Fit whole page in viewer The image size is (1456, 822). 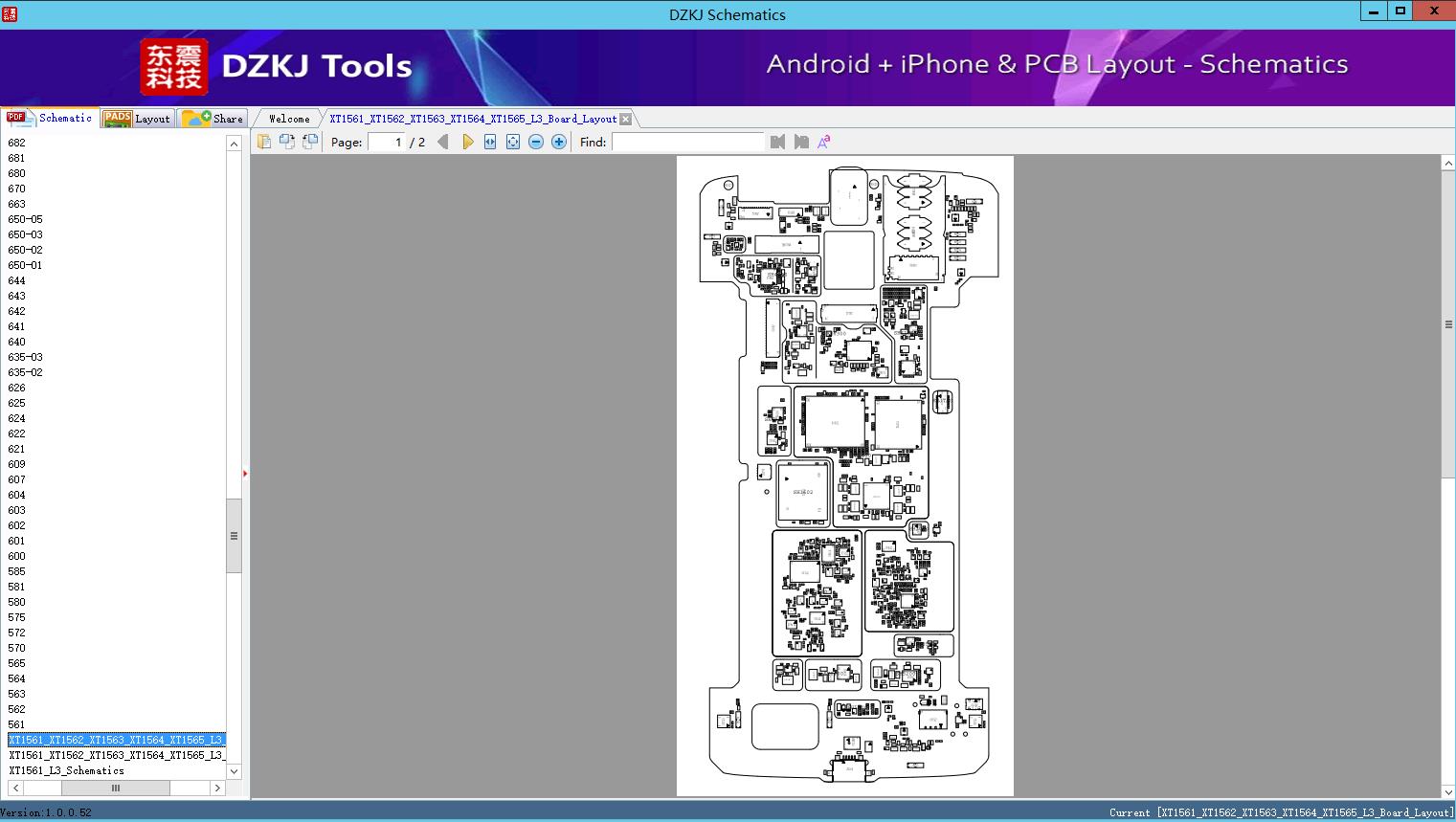(x=513, y=142)
